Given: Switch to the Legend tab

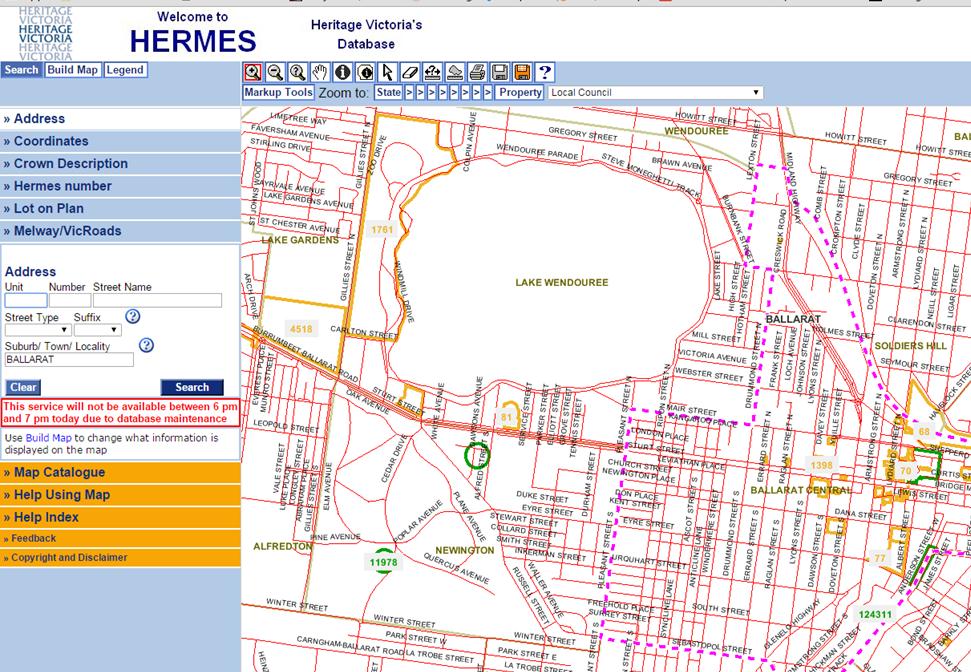Looking at the screenshot, I should click(124, 70).
